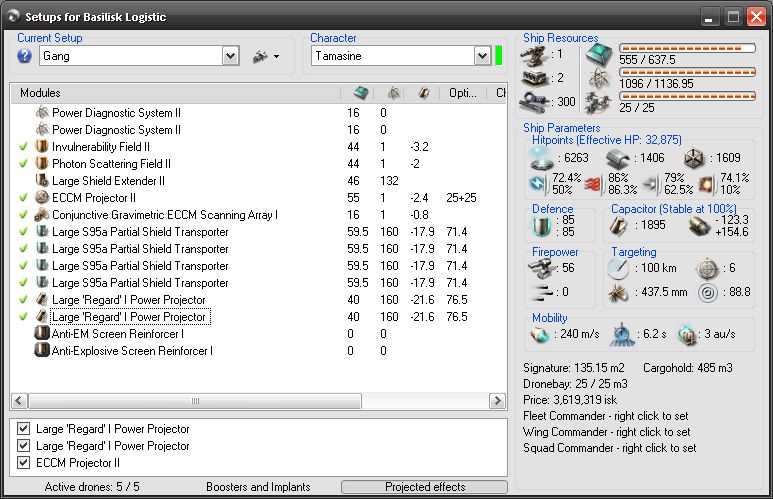Click the max velocity 240 m/s icon

click(x=540, y=334)
